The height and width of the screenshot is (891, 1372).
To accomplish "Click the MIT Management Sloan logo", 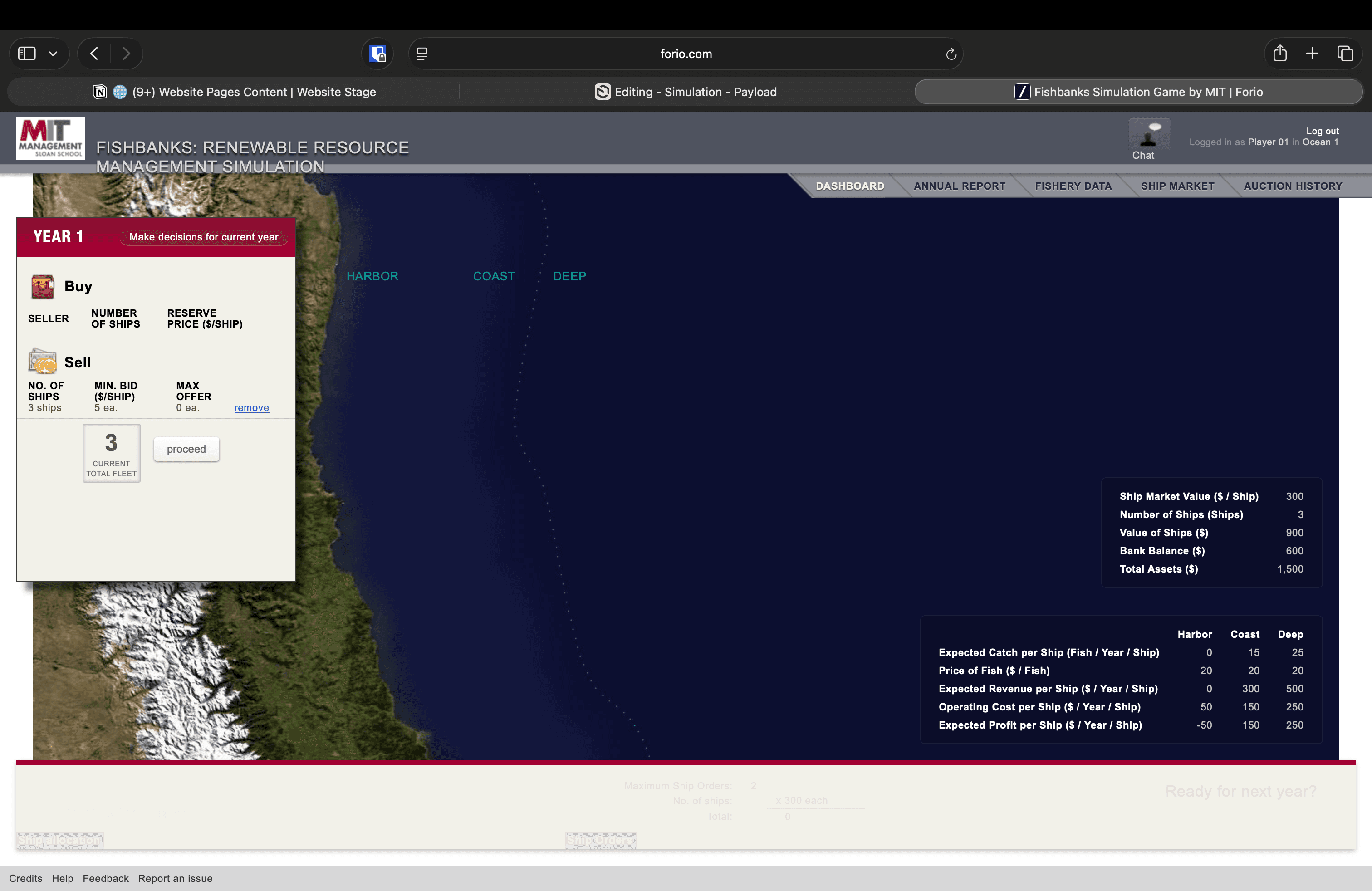I will [x=51, y=138].
